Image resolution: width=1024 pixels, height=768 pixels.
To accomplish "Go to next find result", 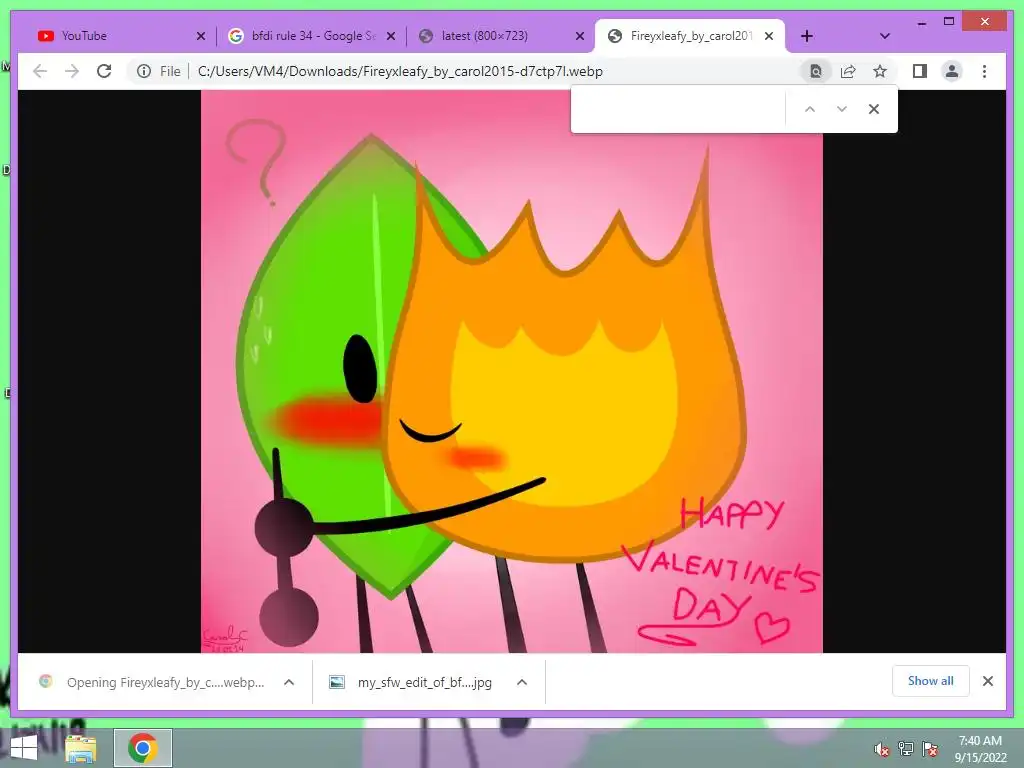I will [x=842, y=109].
